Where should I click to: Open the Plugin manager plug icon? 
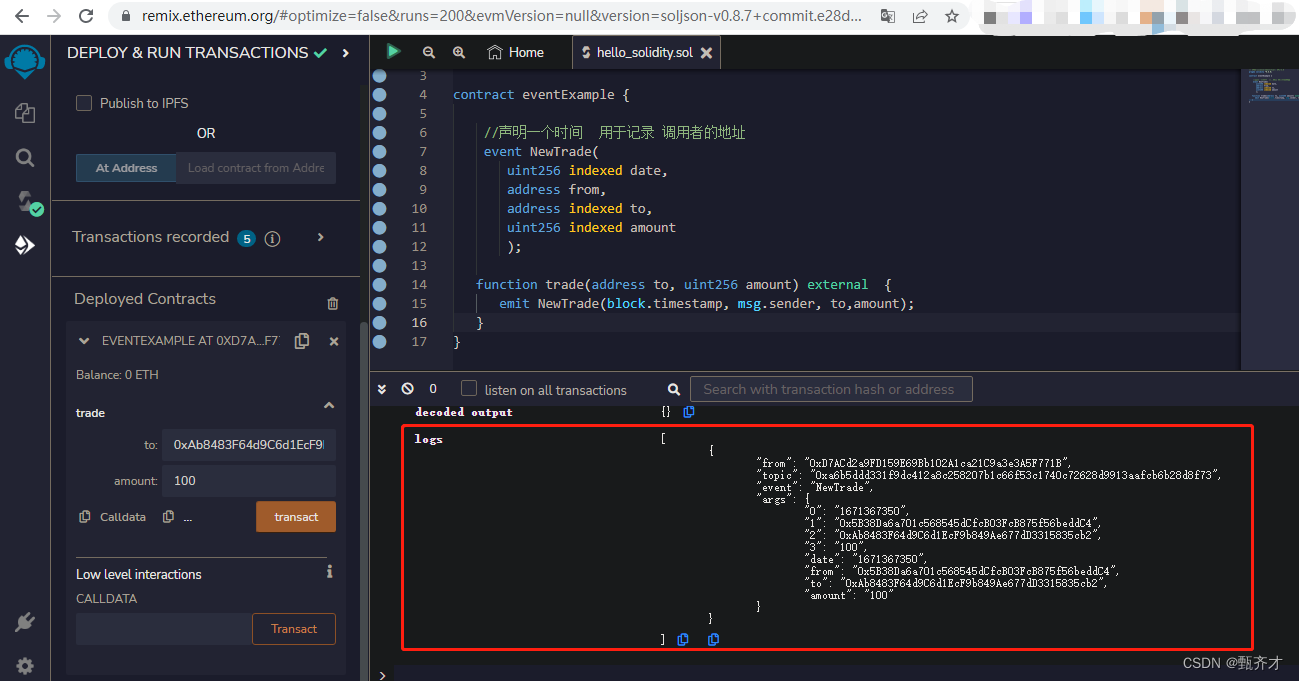click(x=25, y=622)
